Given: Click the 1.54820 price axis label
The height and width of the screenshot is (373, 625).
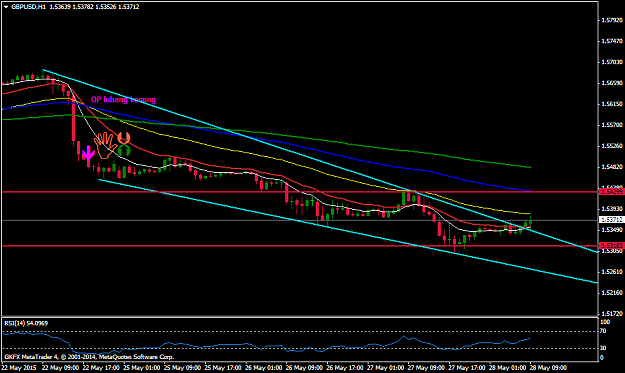Looking at the screenshot, I should click(x=613, y=167).
